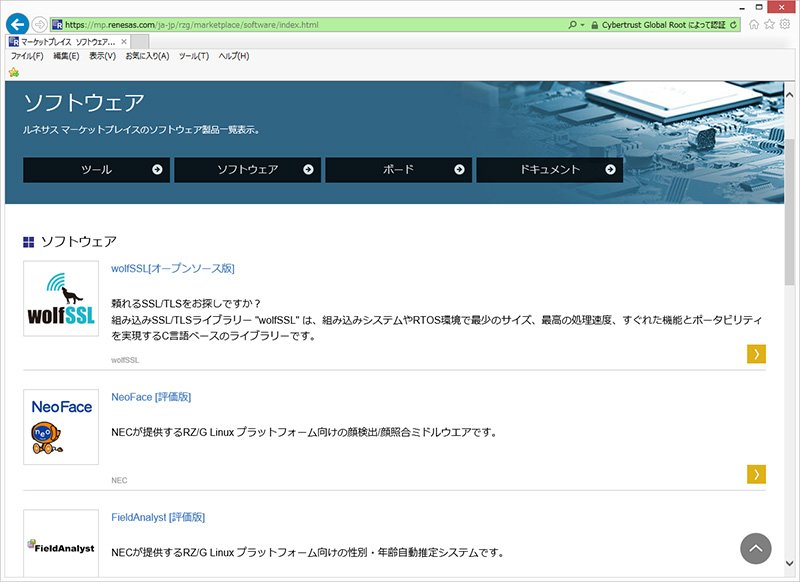Click the round back-to-top button
Viewport: 800px width, 582px height.
coord(756,549)
